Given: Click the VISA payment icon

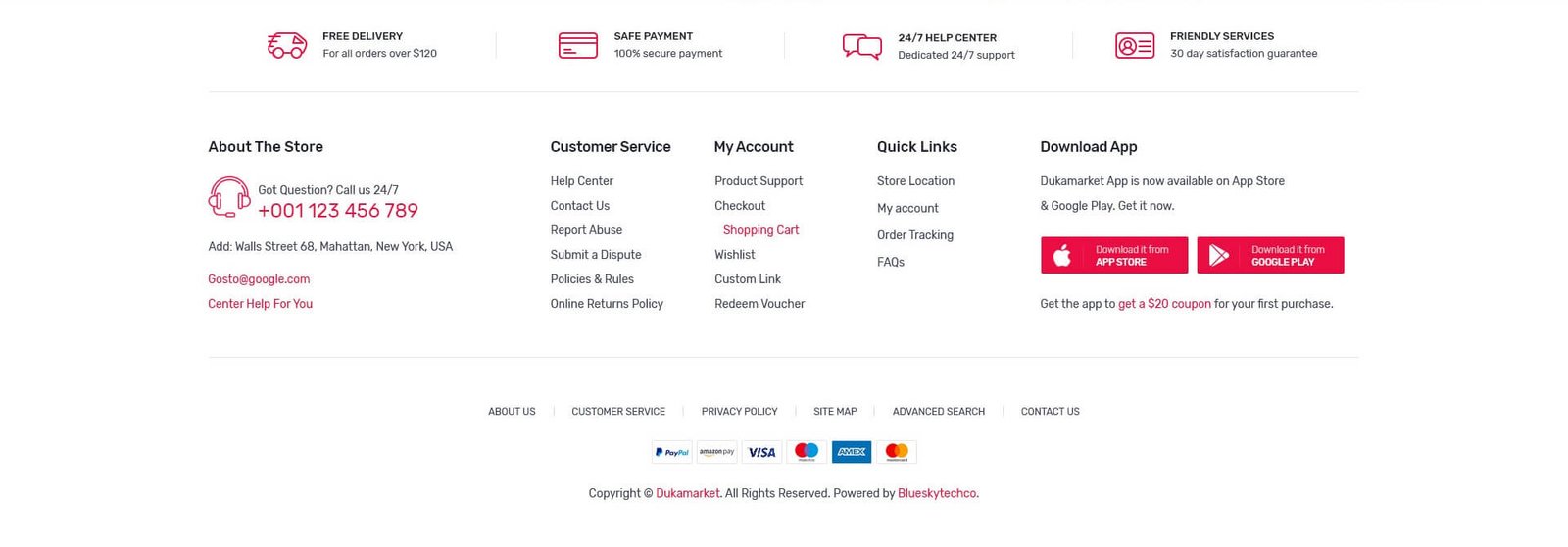Looking at the screenshot, I should [761, 452].
